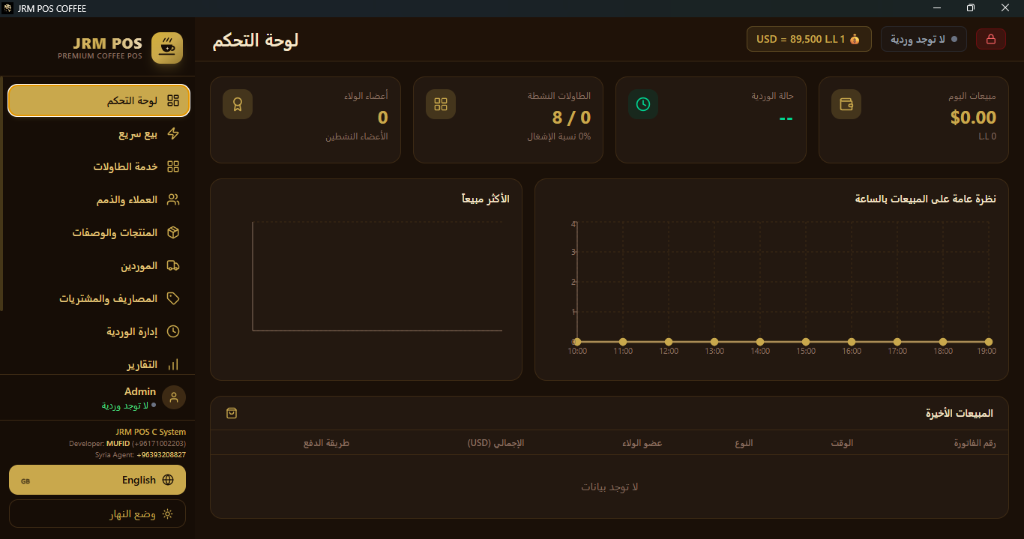Click the عضو الولاء column header

(642, 443)
